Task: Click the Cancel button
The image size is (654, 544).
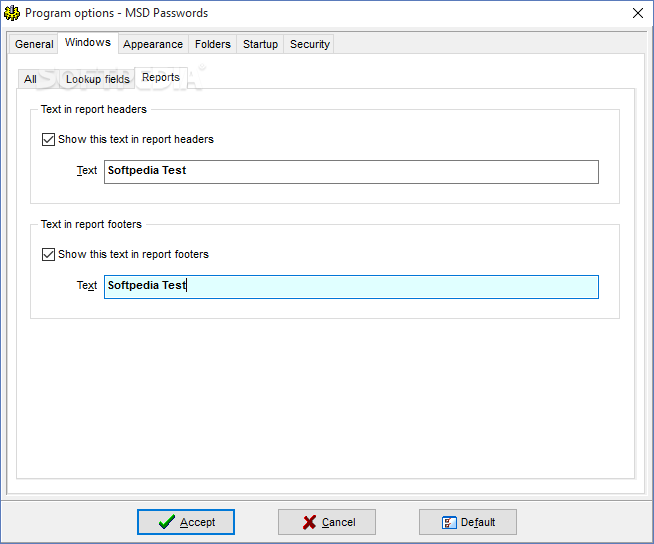Action: point(327,522)
